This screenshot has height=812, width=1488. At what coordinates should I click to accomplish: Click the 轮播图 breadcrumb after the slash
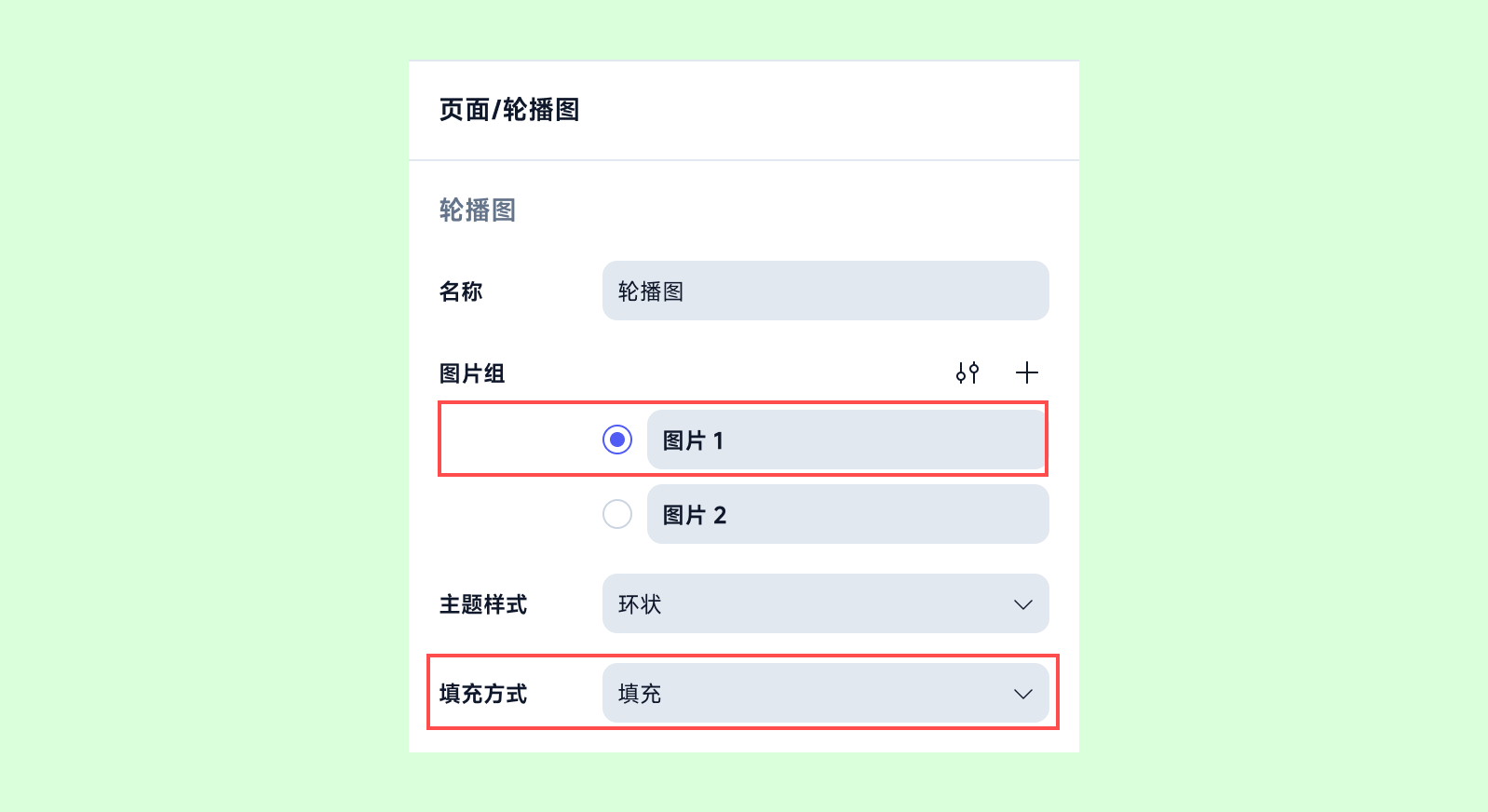tap(541, 110)
